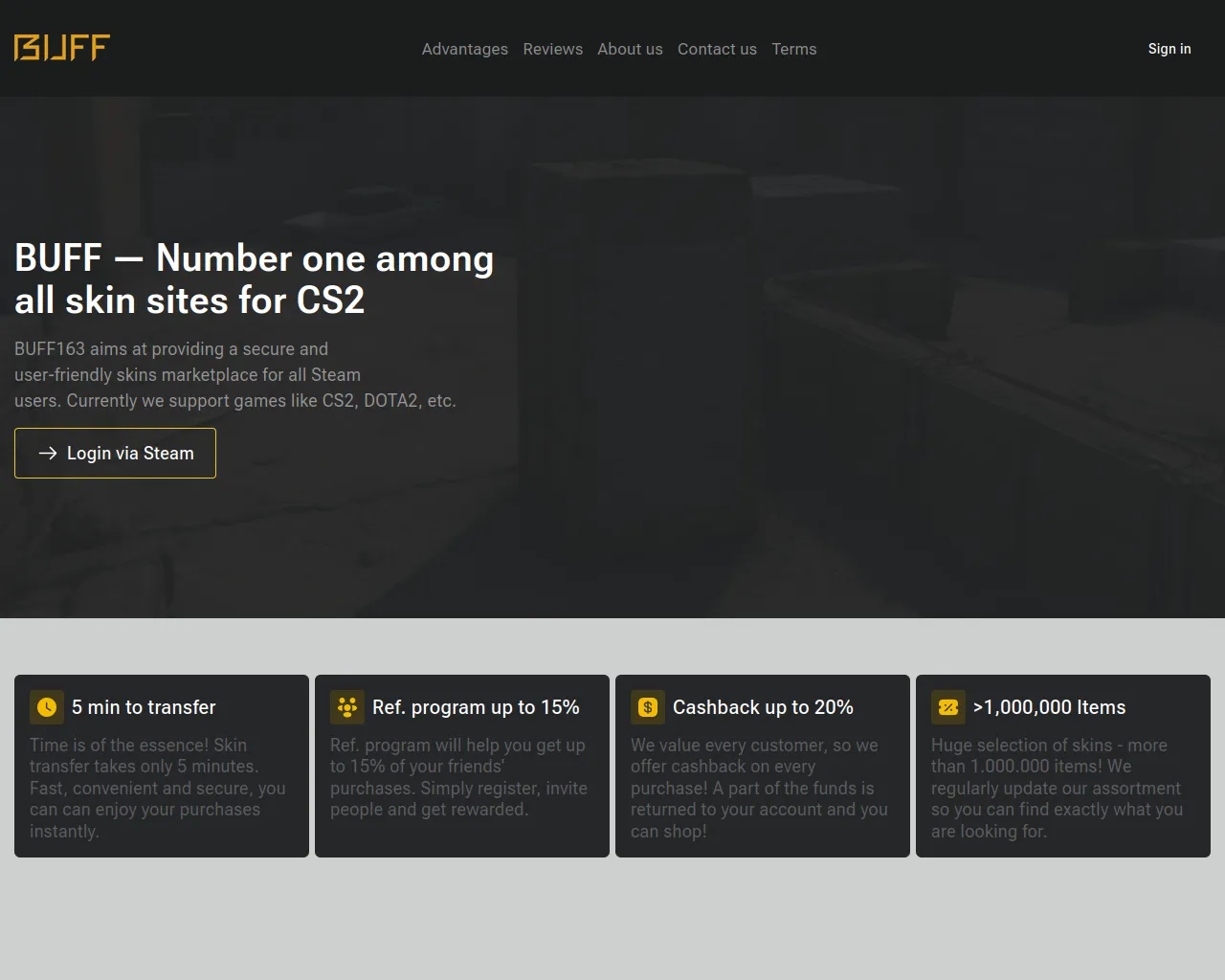Open the Advantages navigation link

click(465, 49)
